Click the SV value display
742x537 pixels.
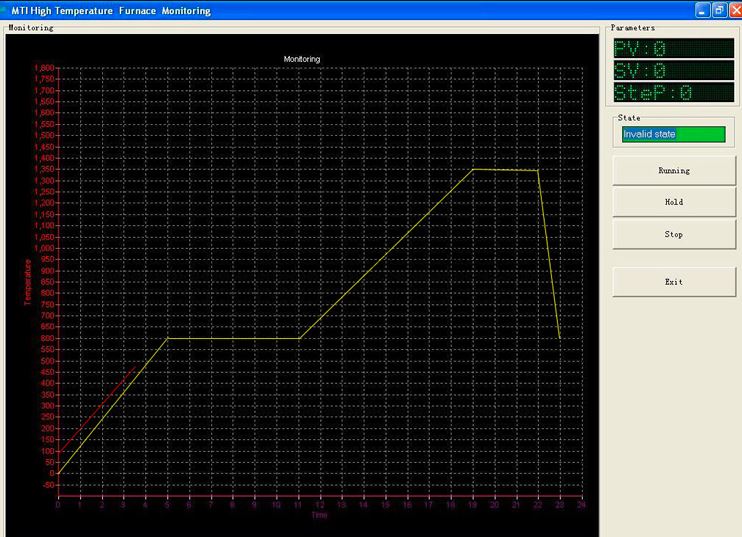[672, 71]
